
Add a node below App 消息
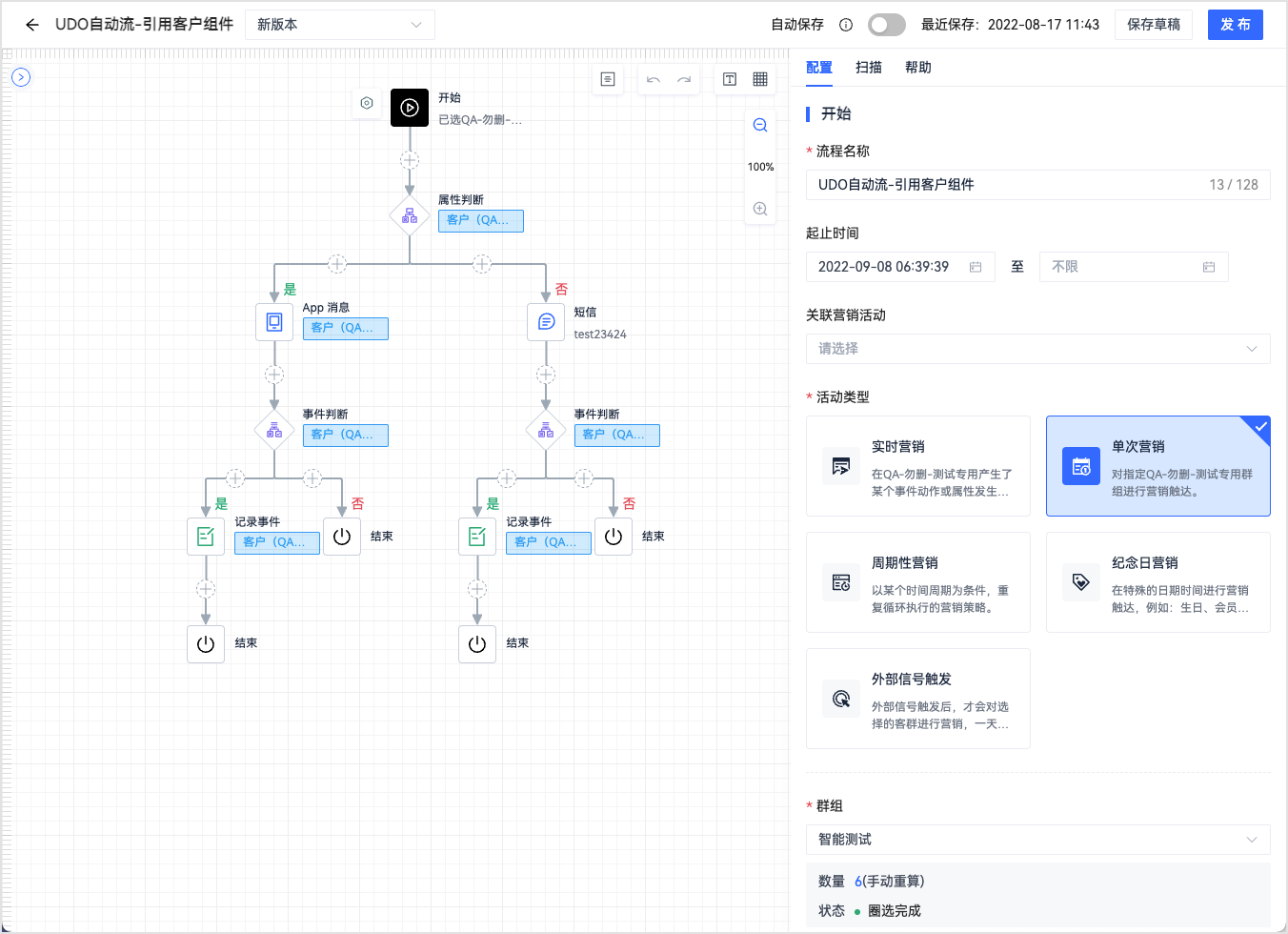tap(274, 375)
